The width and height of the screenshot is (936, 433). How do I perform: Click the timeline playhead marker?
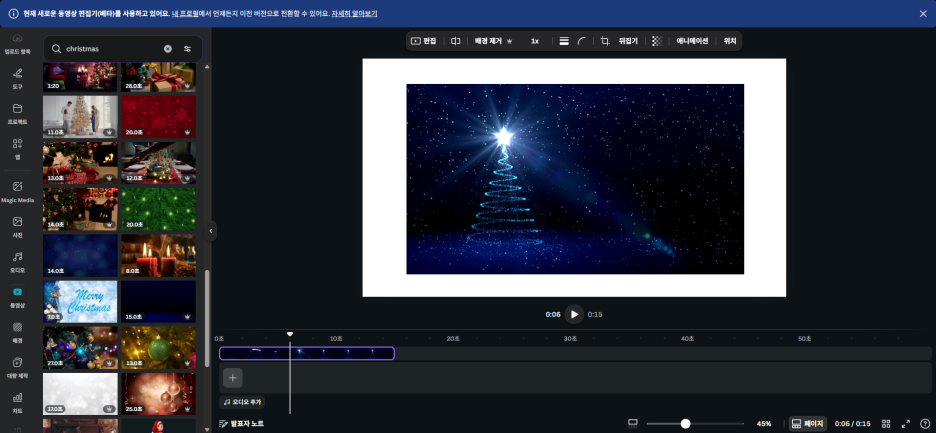coord(290,334)
